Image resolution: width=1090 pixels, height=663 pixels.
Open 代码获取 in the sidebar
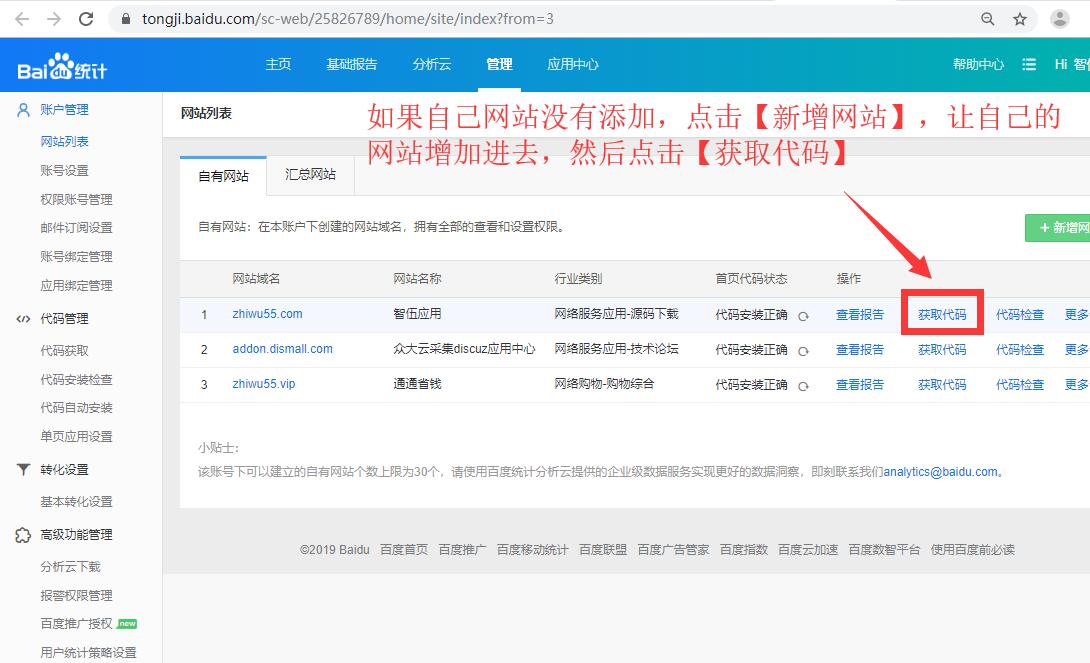[64, 351]
